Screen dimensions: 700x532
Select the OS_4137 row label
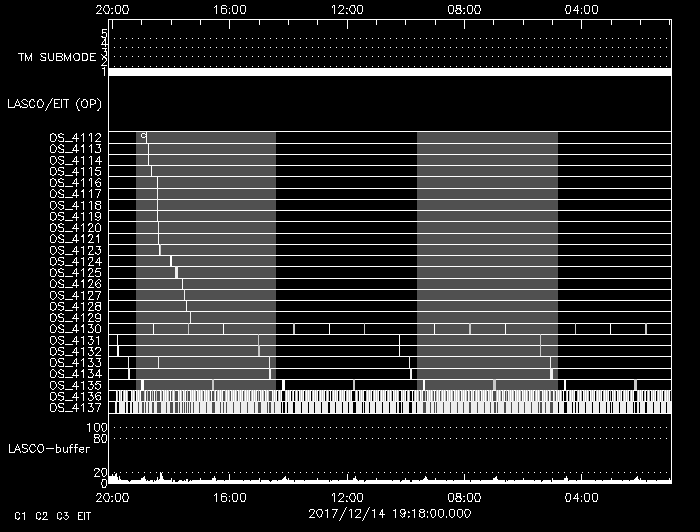[75, 407]
